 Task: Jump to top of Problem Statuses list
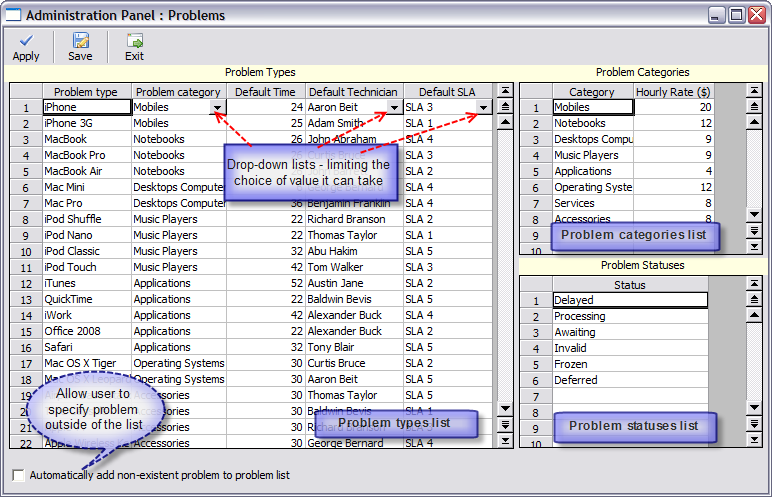coord(754,283)
